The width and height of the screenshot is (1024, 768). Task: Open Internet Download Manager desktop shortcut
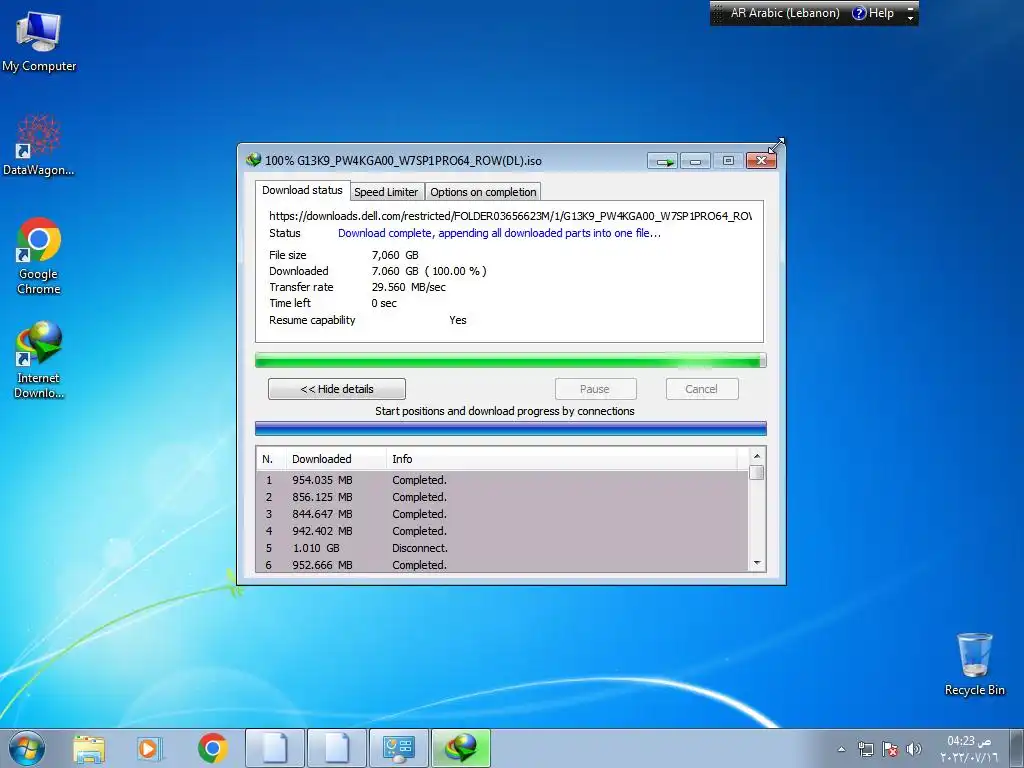[x=39, y=359]
